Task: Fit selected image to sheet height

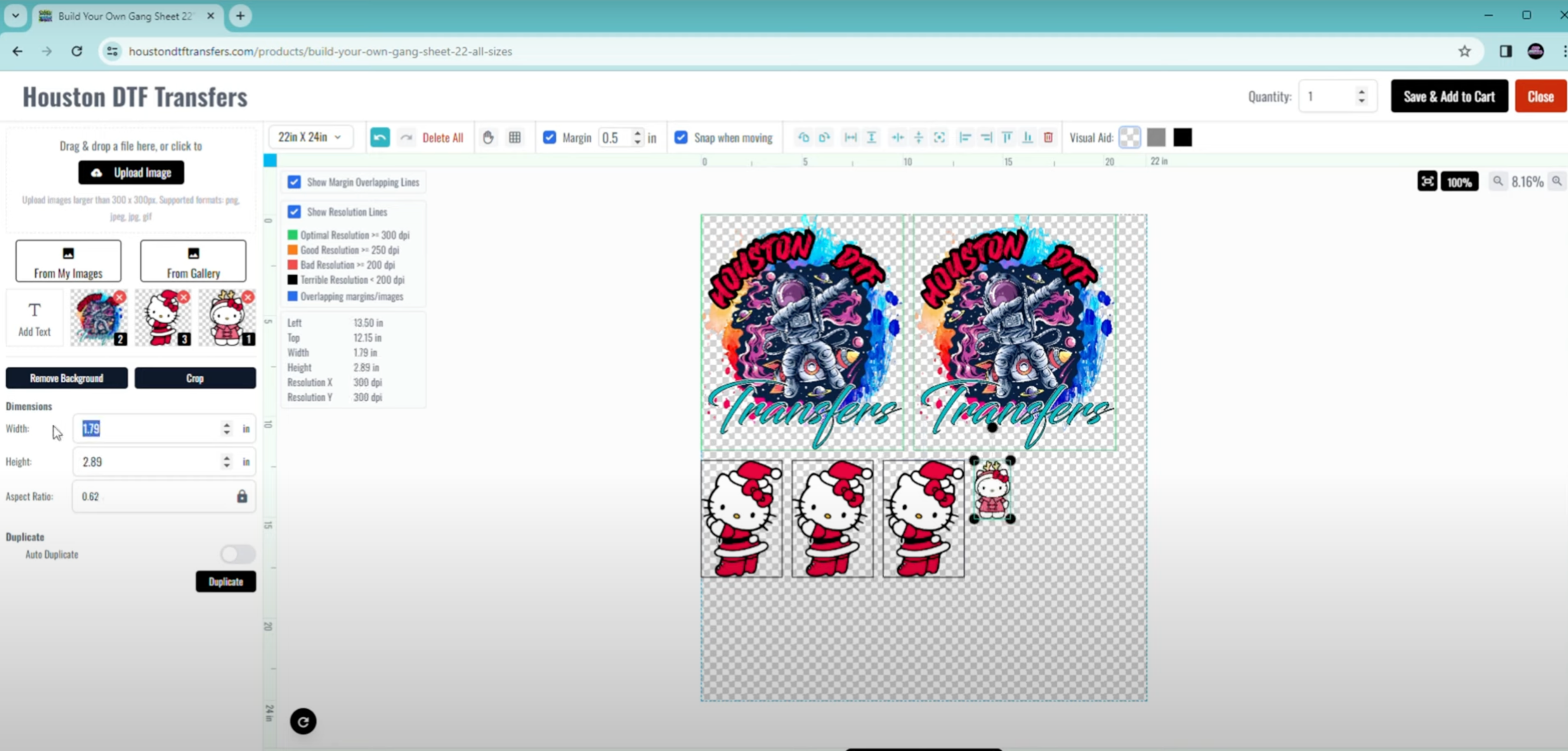Action: click(871, 137)
